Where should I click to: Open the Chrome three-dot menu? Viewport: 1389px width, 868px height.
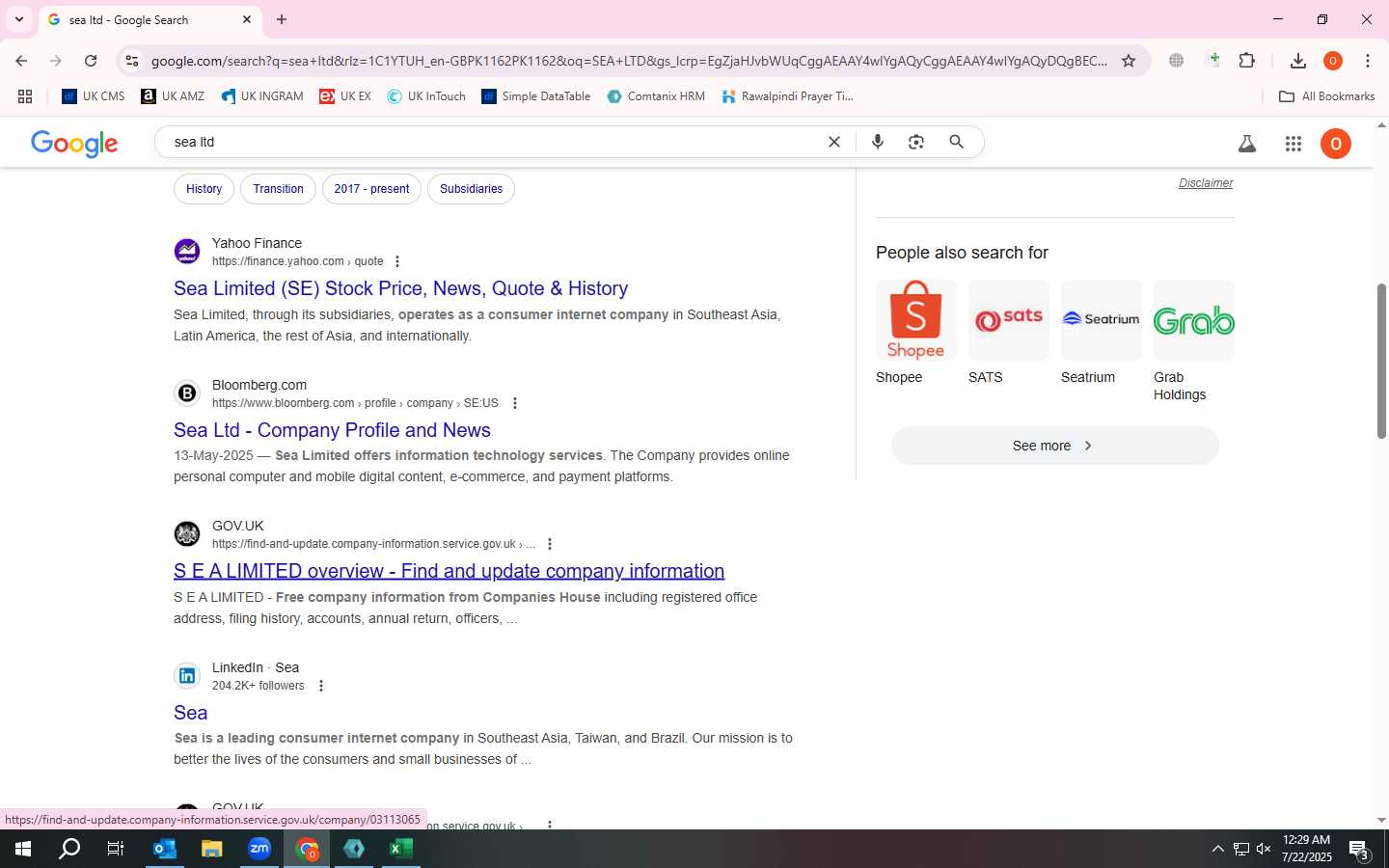1368,61
